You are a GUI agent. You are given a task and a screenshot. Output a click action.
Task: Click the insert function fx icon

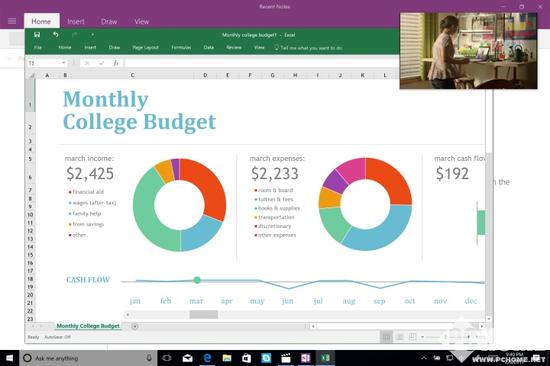click(x=116, y=63)
